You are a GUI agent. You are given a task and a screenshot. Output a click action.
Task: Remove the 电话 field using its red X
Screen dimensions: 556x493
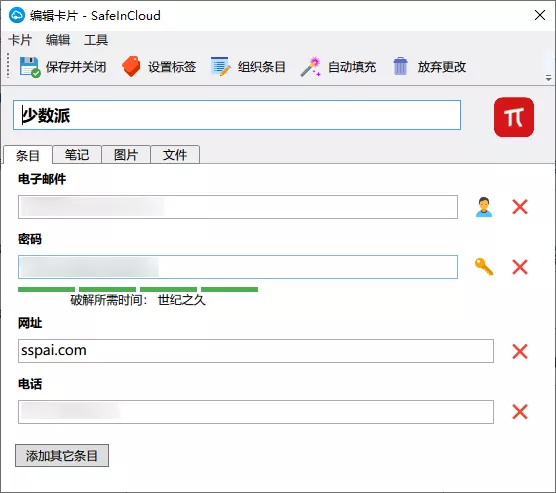point(520,412)
